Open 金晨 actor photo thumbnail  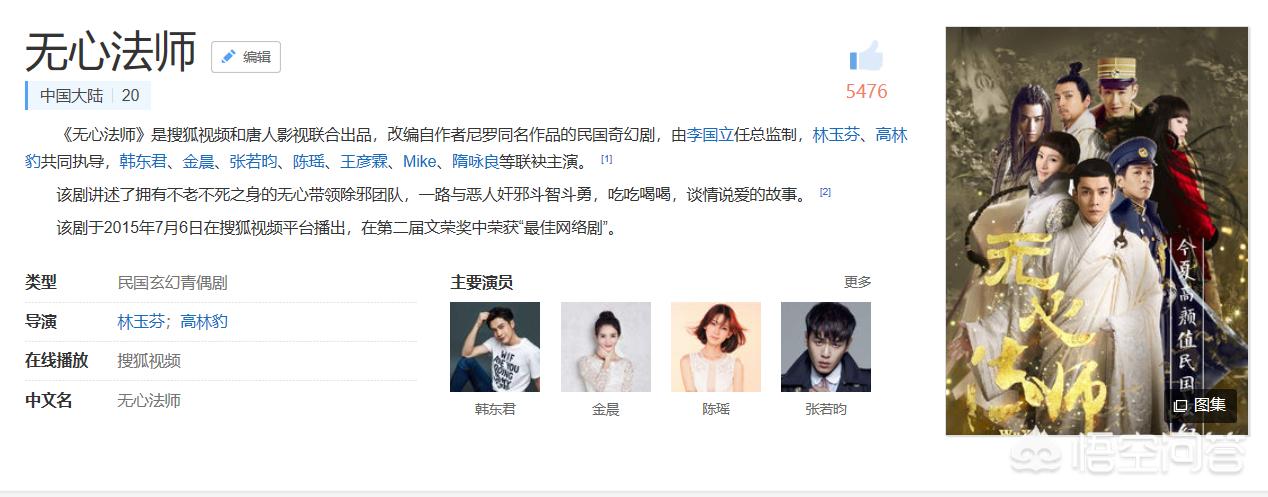point(605,347)
